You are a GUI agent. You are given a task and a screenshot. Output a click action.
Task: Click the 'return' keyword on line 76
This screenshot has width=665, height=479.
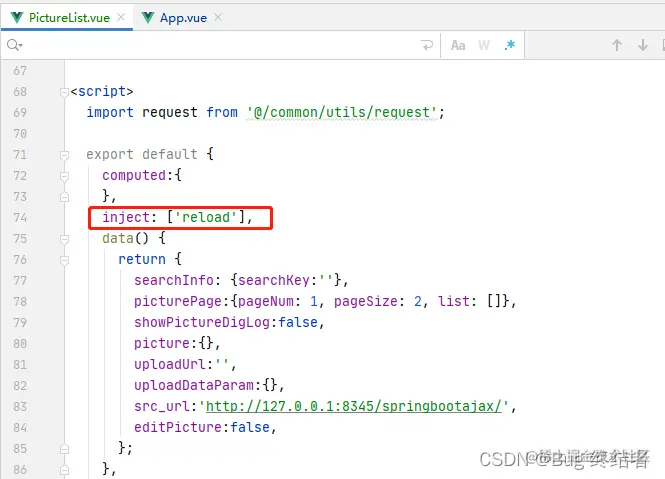(142, 259)
